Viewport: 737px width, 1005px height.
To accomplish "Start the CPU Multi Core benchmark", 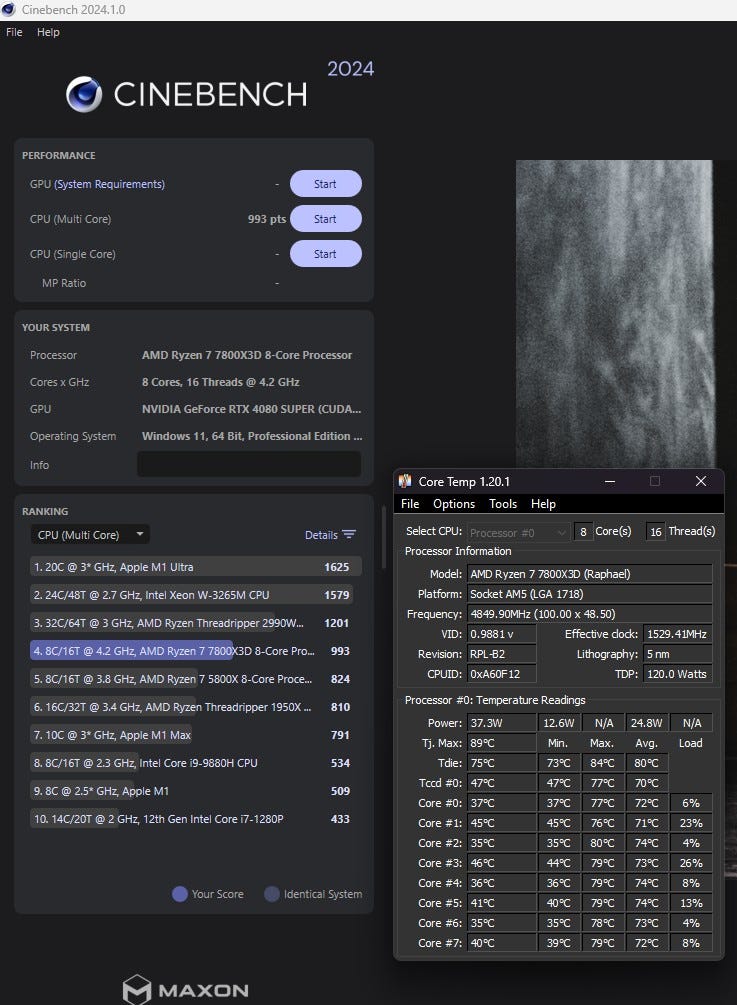I will (326, 219).
